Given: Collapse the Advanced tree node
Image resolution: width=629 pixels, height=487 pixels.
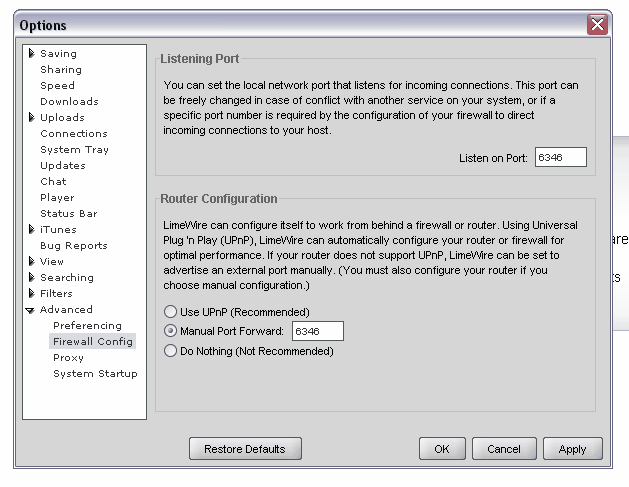Looking at the screenshot, I should coord(31,310).
